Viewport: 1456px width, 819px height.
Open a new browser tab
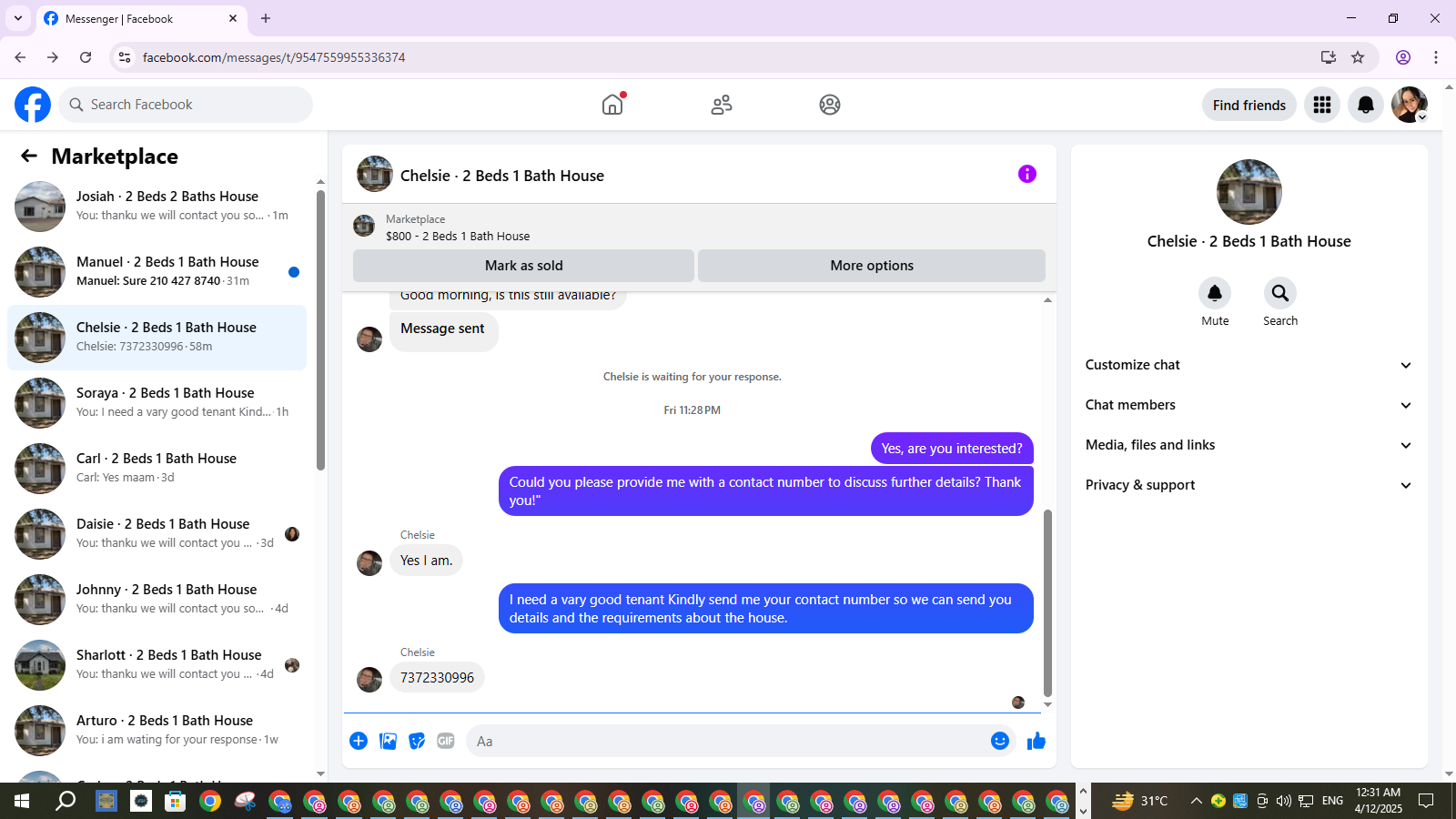click(266, 18)
